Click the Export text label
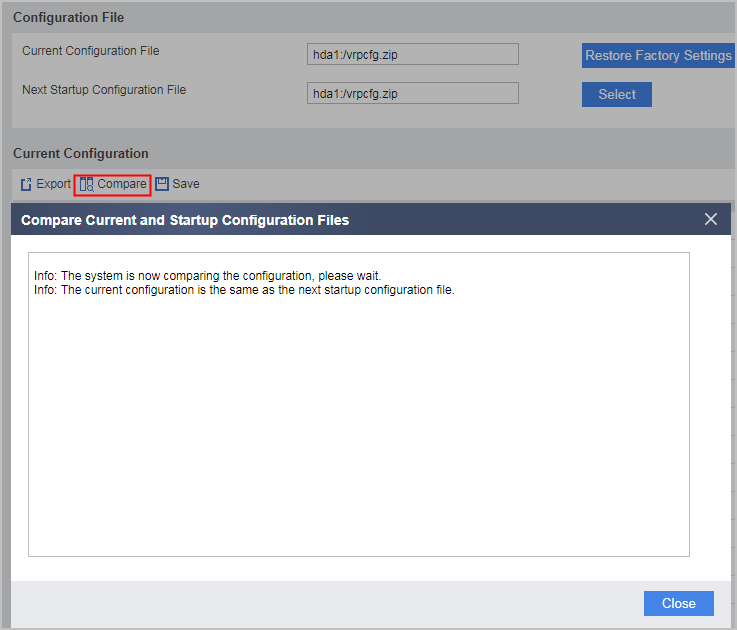This screenshot has width=737, height=630. [53, 184]
